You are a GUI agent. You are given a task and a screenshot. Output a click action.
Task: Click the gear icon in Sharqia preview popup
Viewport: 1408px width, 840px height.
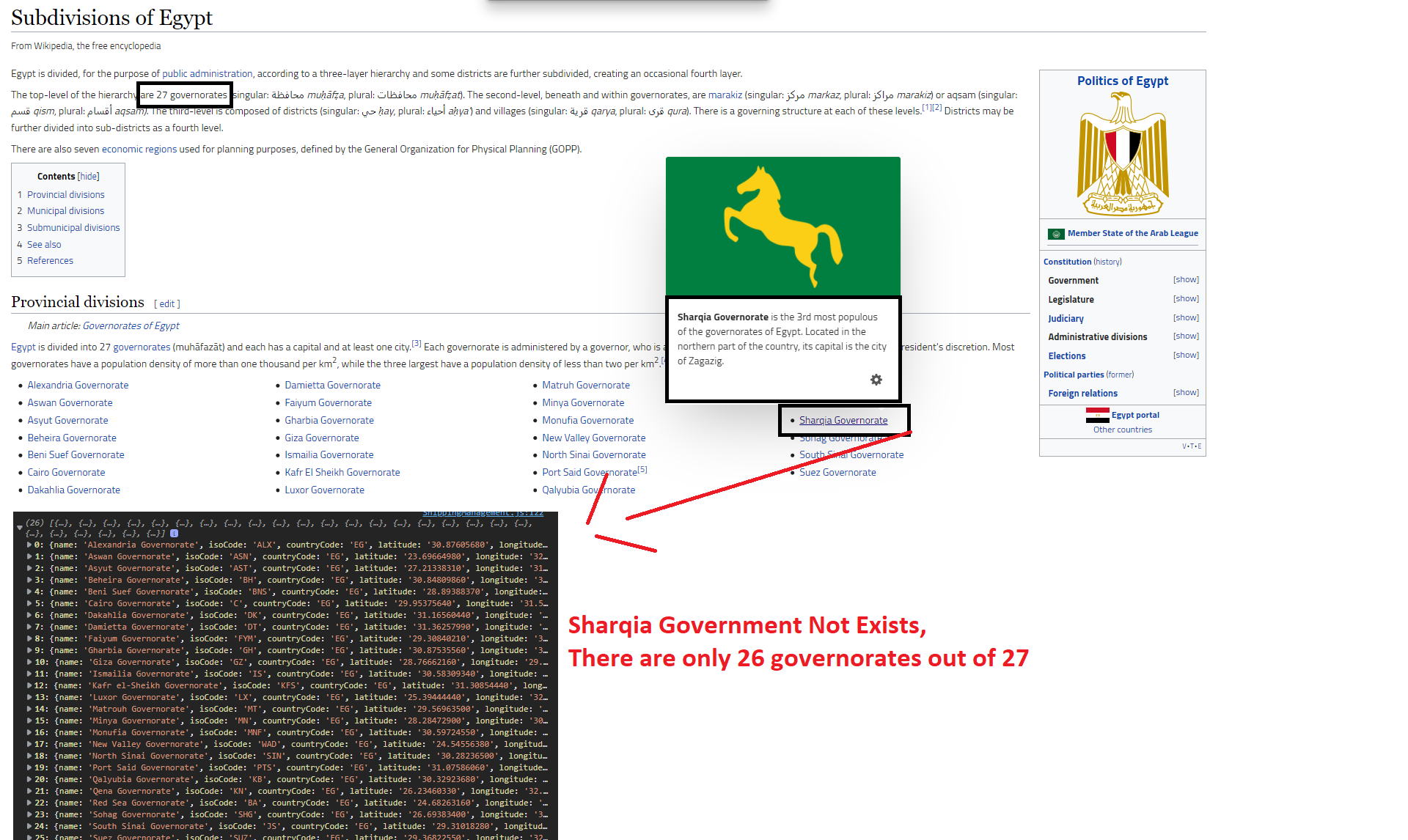(x=876, y=380)
